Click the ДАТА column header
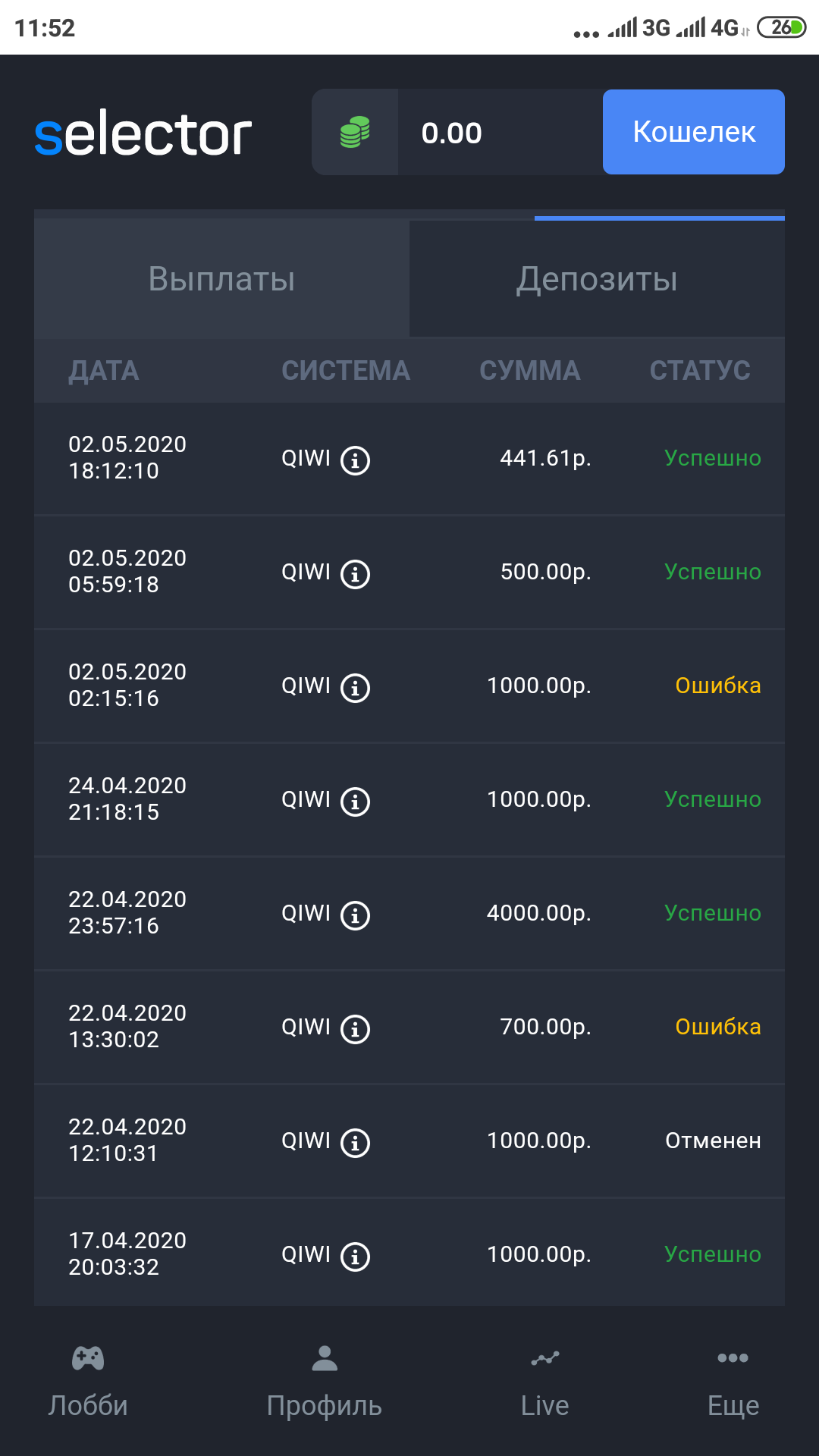 [x=104, y=371]
